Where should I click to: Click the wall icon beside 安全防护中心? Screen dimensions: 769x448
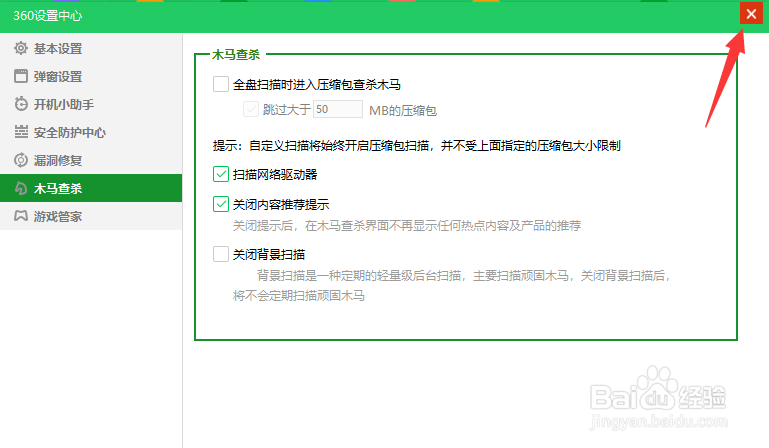coord(21,132)
